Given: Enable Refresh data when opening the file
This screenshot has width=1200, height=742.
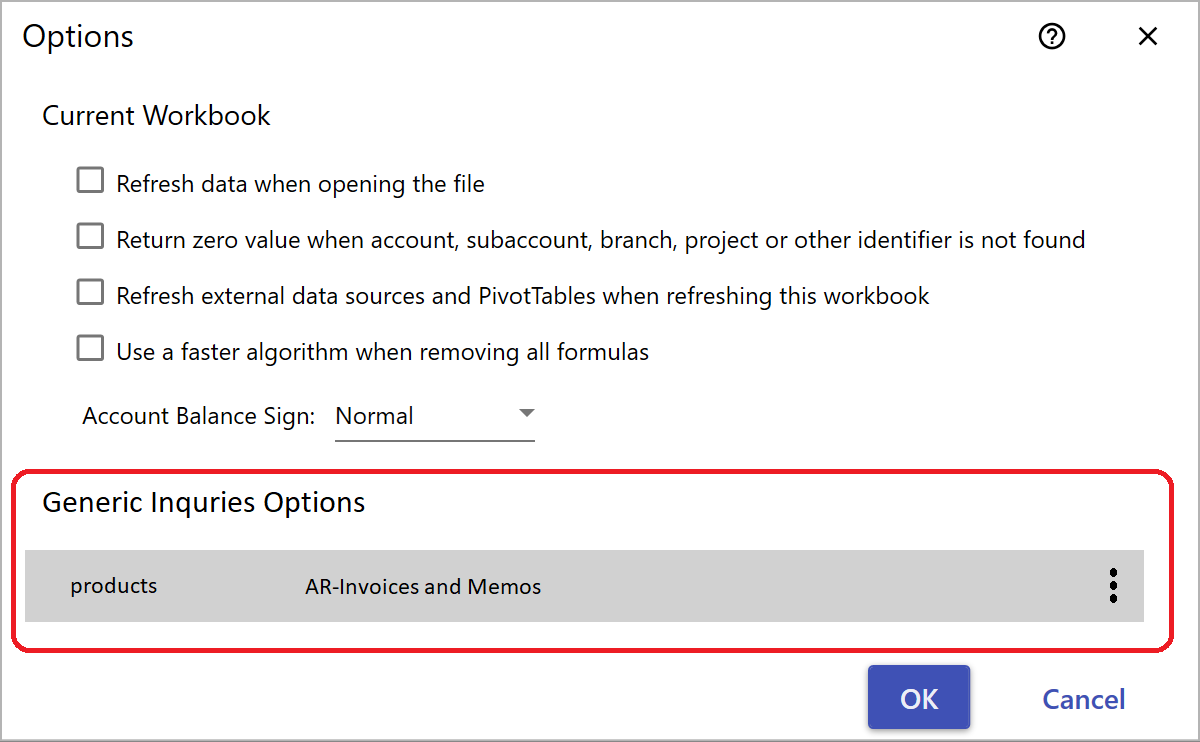Looking at the screenshot, I should point(91,181).
